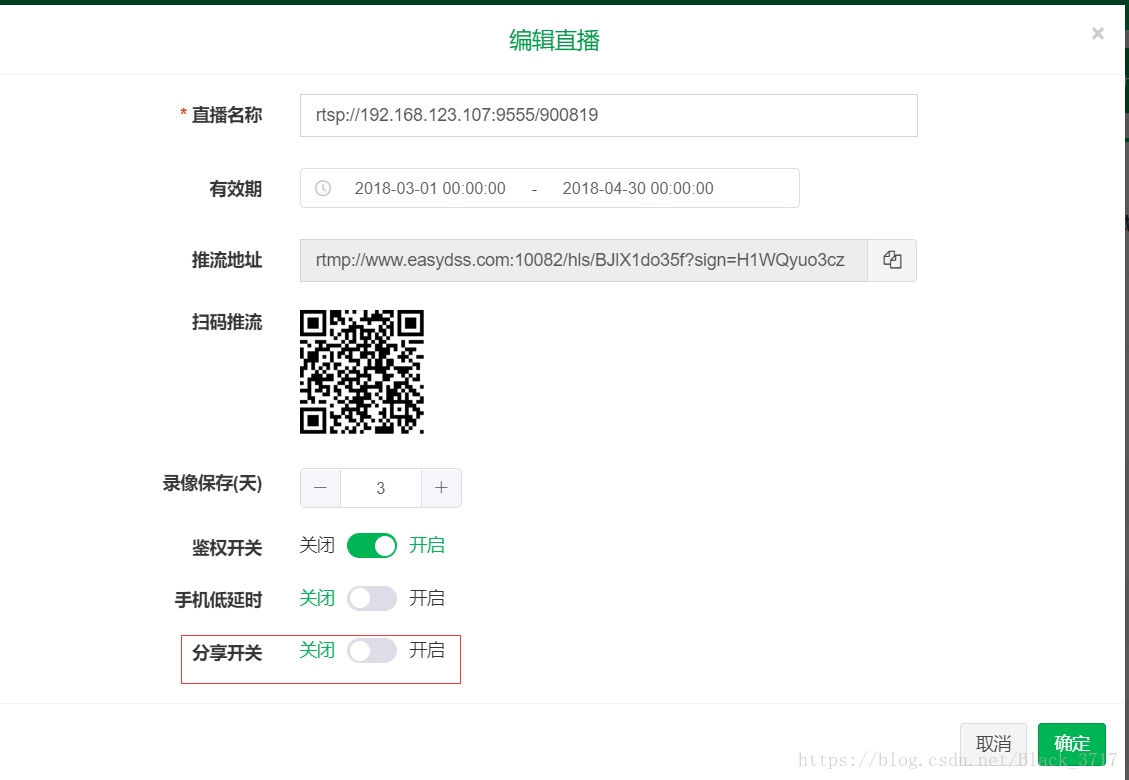The width and height of the screenshot is (1129, 780).
Task: Click the 分享开关 label
Action: (x=227, y=653)
